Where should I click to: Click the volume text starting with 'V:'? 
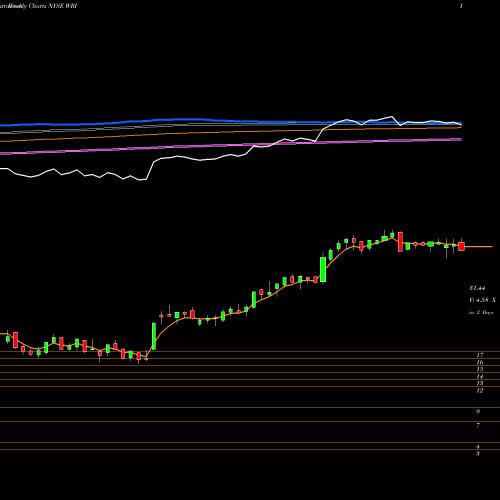tap(482, 300)
